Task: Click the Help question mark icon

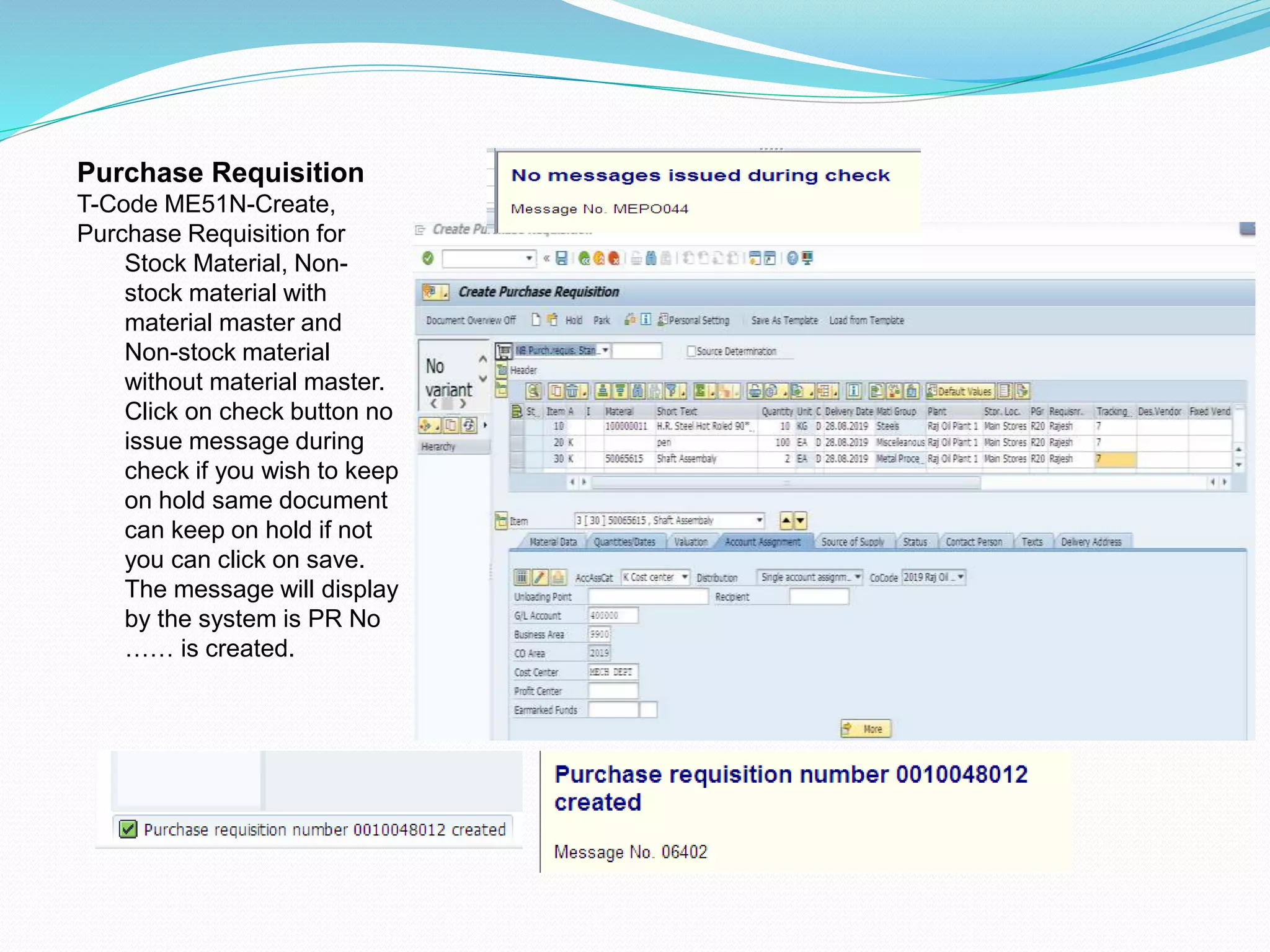Action: tap(792, 258)
